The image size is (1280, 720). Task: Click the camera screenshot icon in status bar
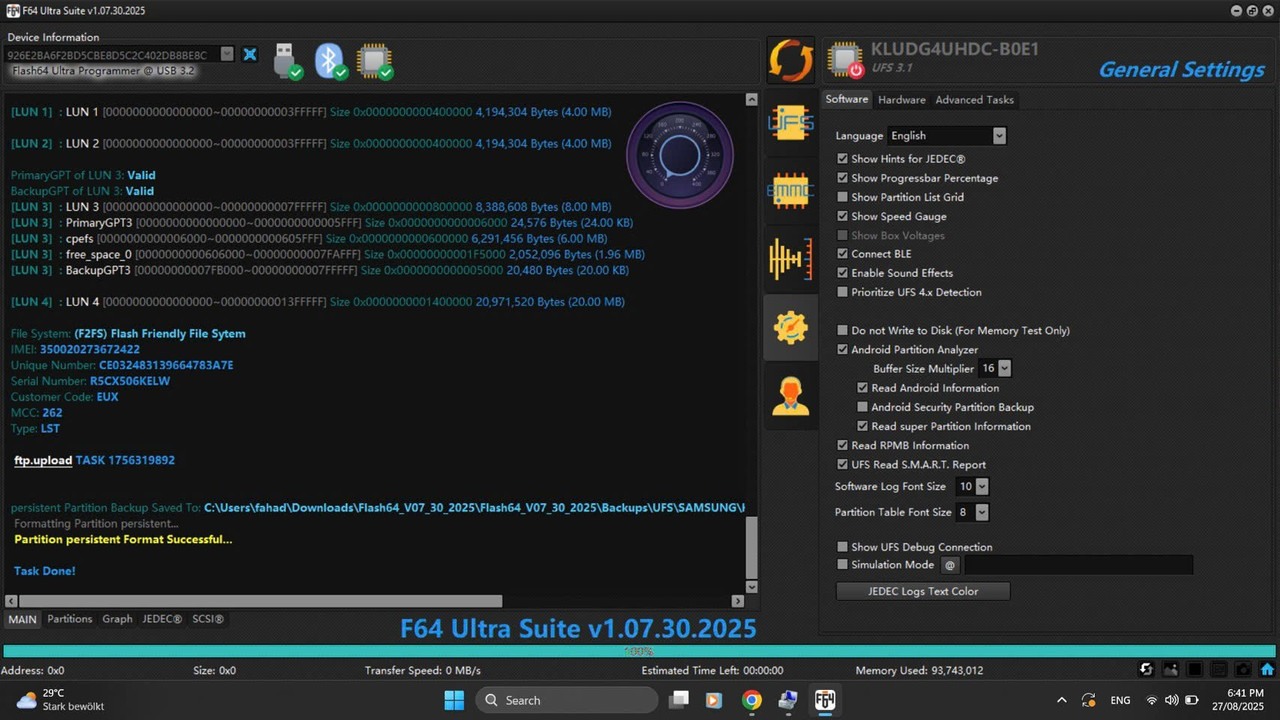pyautogui.click(x=1243, y=670)
